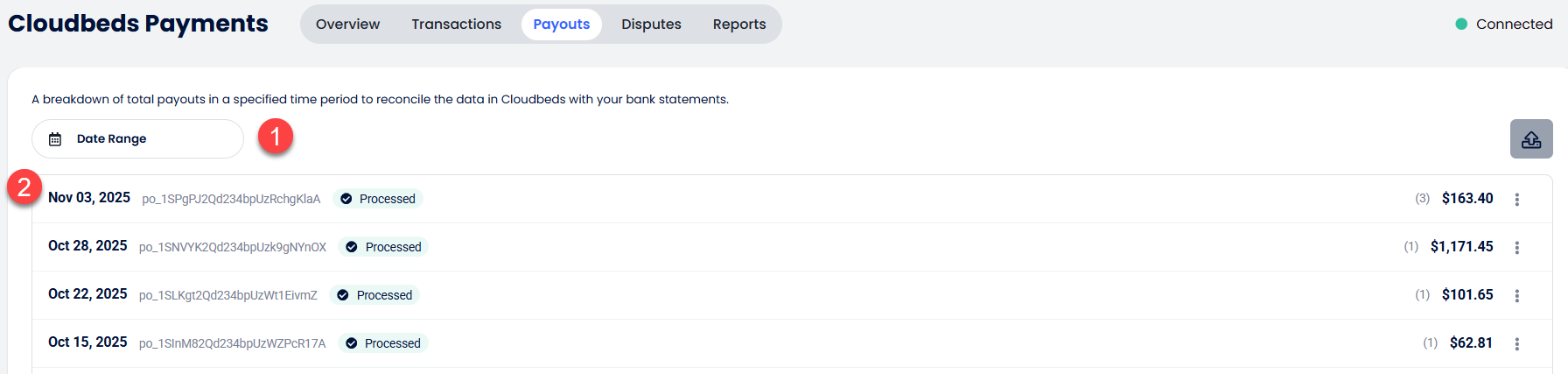Switch to the Overview tab
Screen dimensions: 1568x374
click(x=347, y=25)
